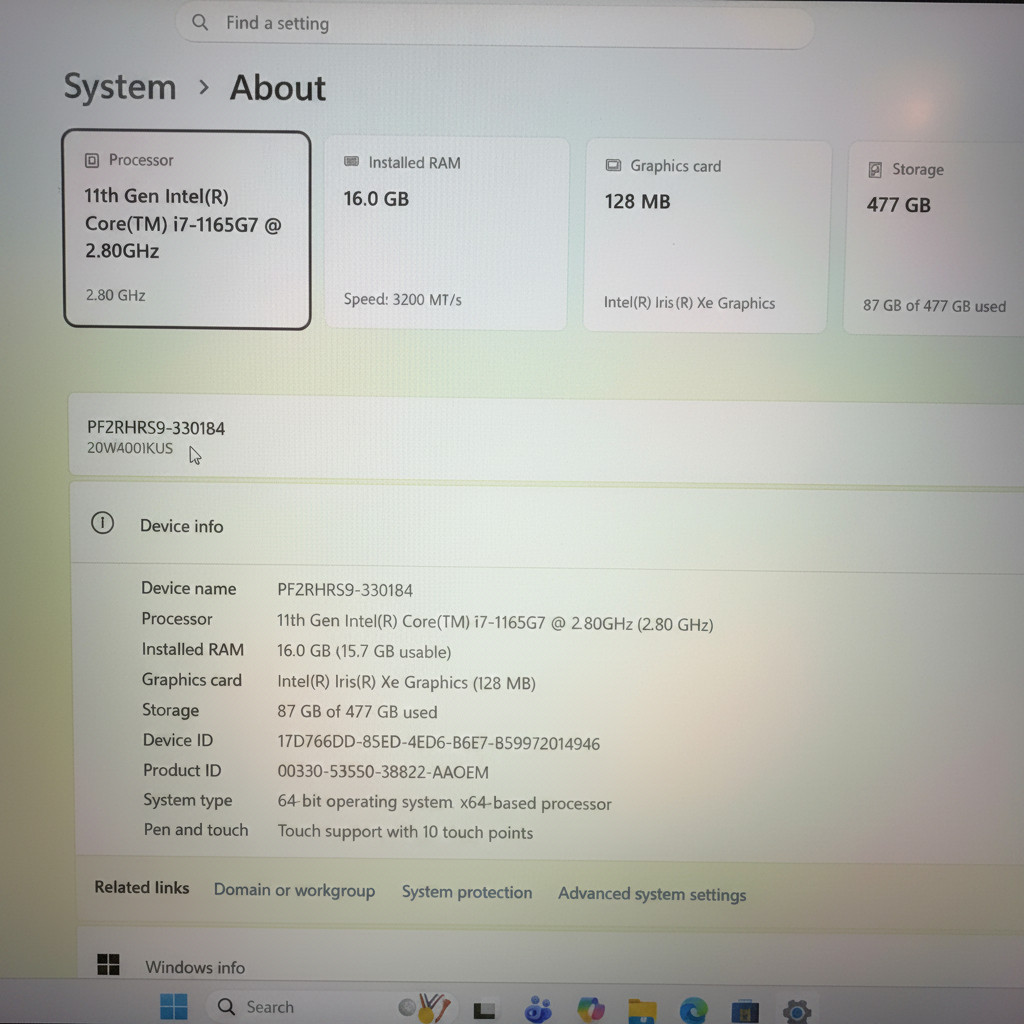Click the Storage drive icon
This screenshot has height=1024, width=1024.
point(875,170)
